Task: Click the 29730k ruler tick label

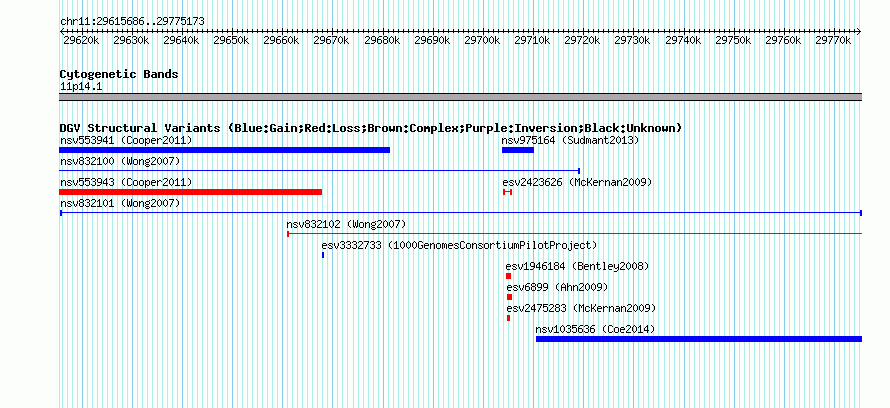Action: [632, 40]
